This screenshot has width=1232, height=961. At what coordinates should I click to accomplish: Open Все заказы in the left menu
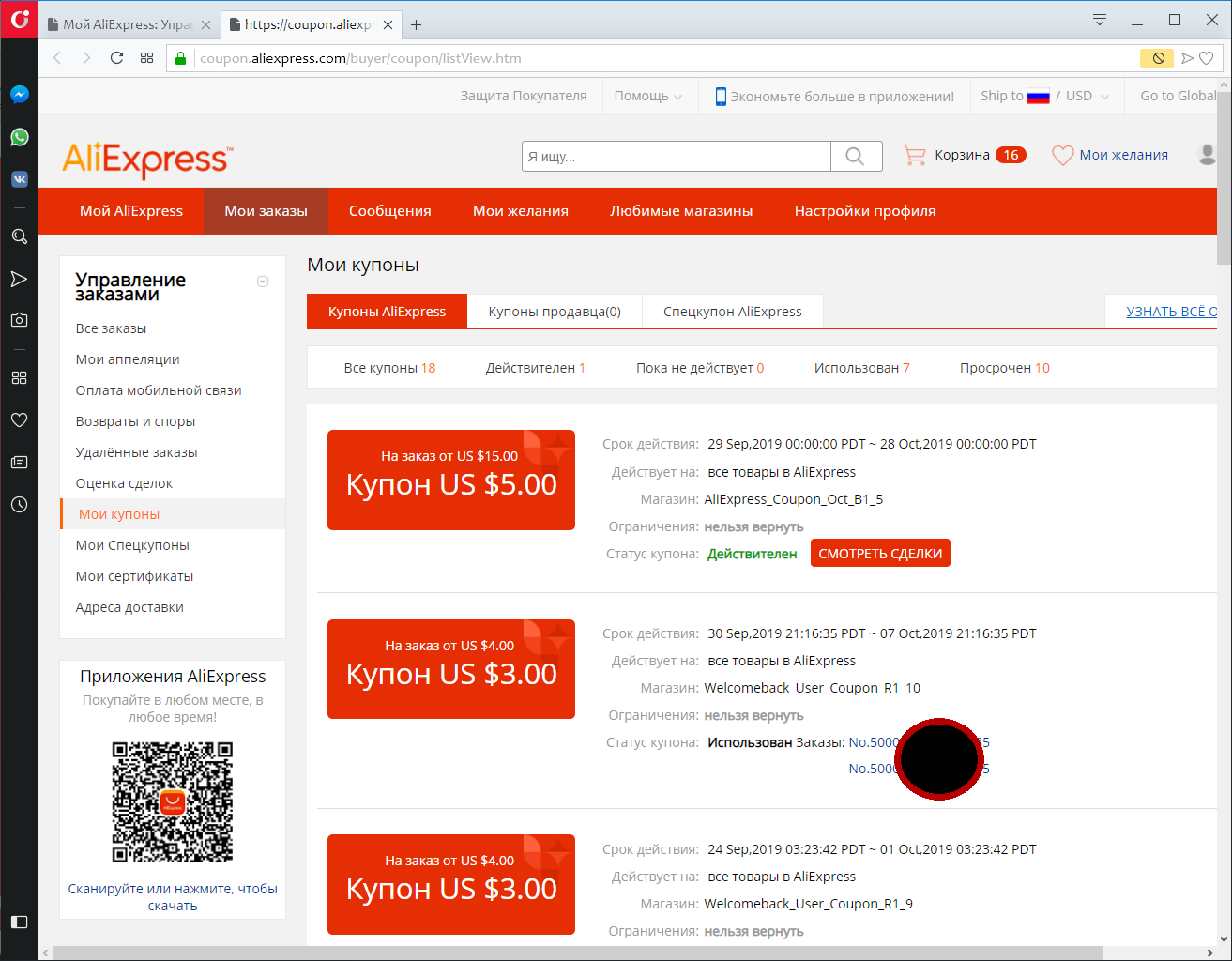point(111,328)
